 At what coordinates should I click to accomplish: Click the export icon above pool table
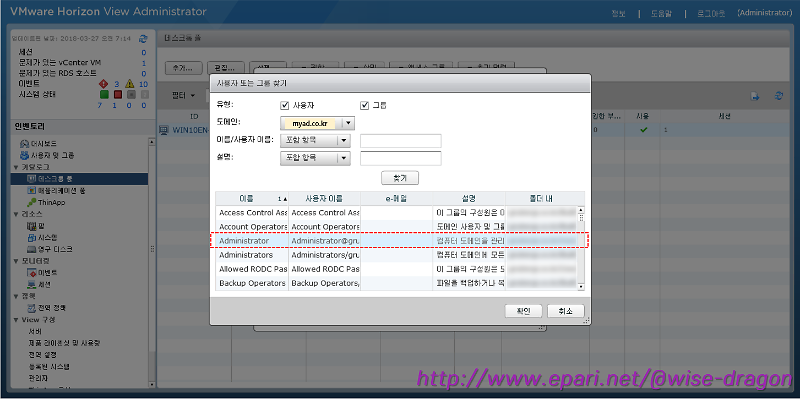[x=755, y=95]
